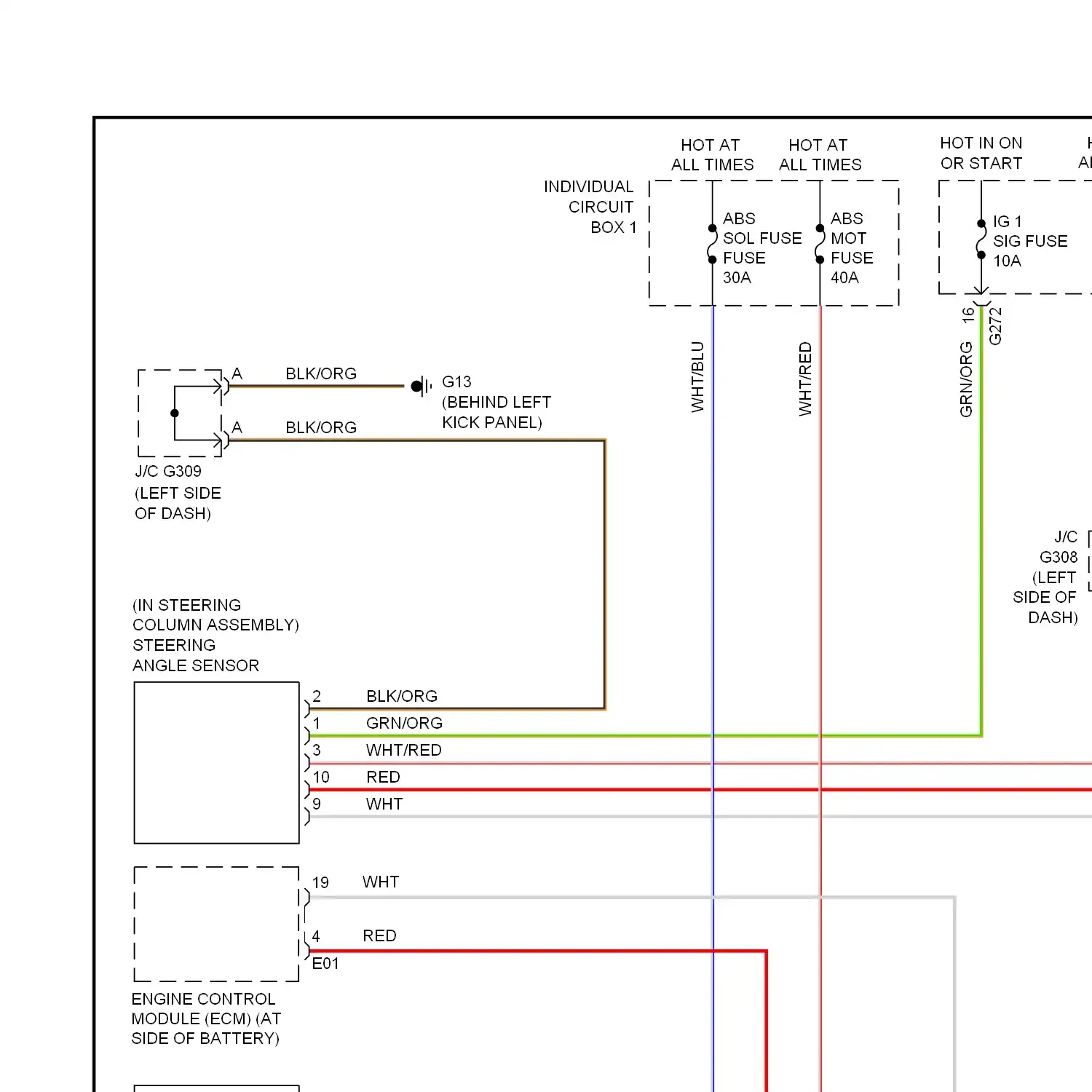This screenshot has width=1092, height=1092.
Task: Select the ABS SOL FUSE 30A label
Action: [x=762, y=248]
